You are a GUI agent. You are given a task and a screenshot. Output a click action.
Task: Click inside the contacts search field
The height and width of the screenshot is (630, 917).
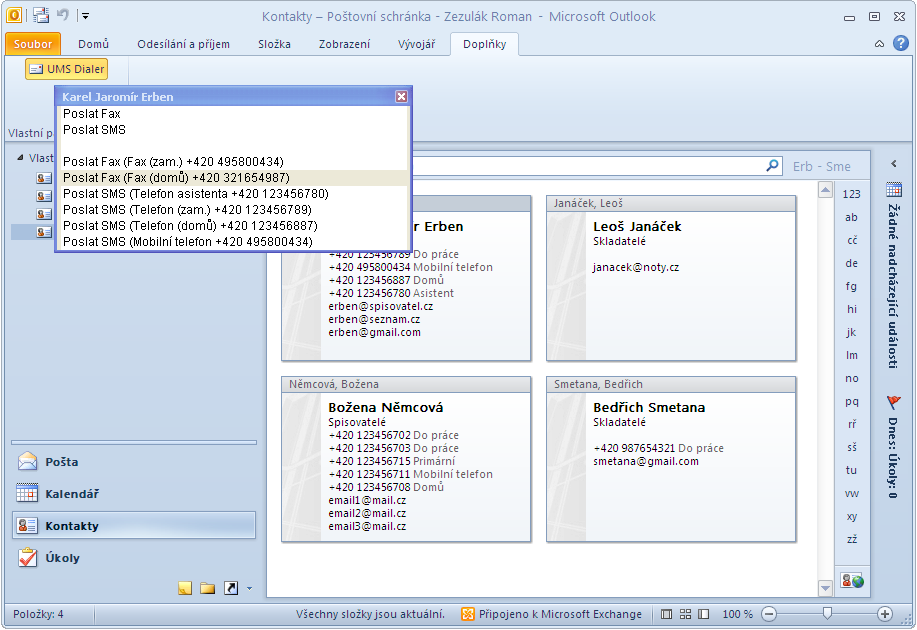(588, 166)
